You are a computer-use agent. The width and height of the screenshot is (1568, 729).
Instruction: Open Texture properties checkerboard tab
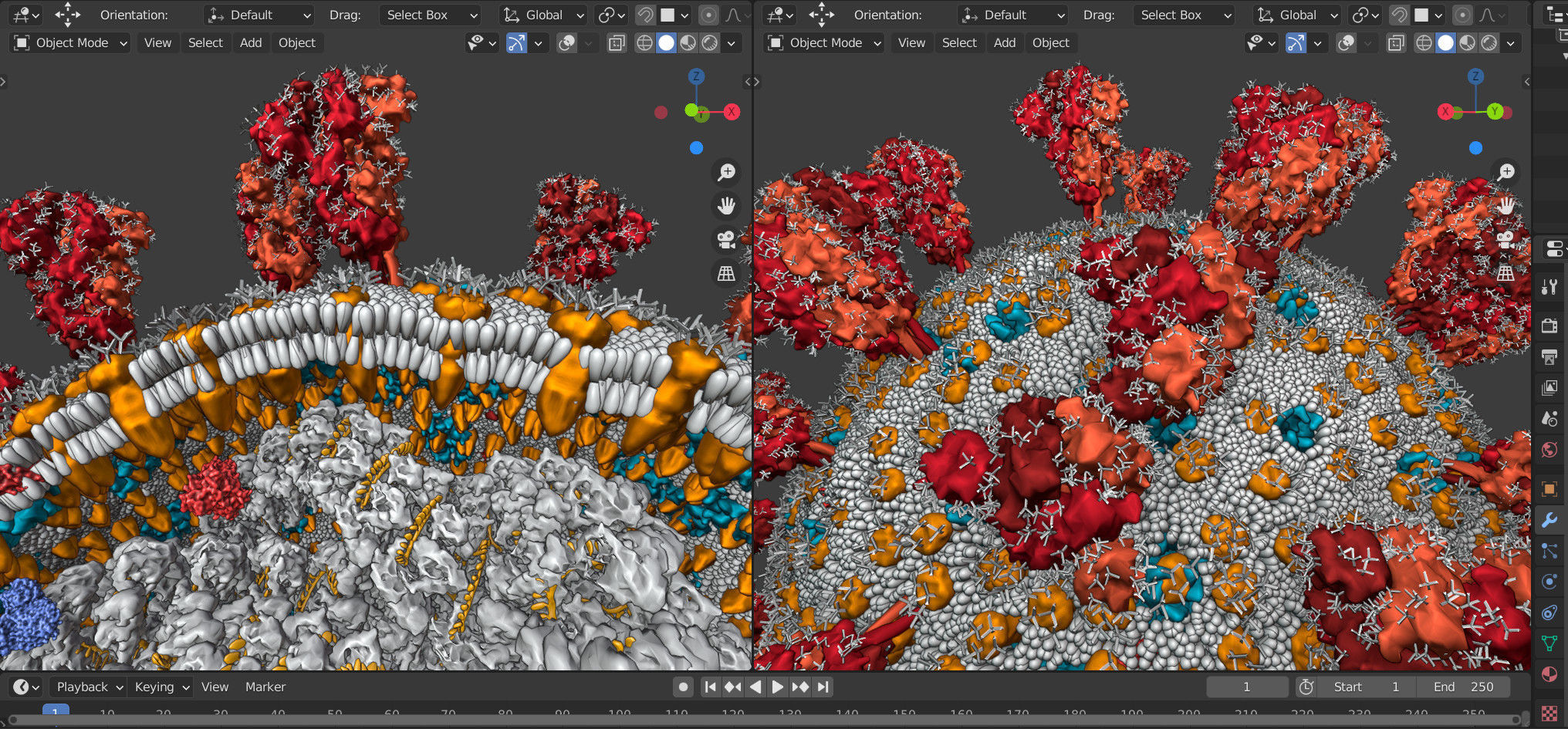[1549, 713]
